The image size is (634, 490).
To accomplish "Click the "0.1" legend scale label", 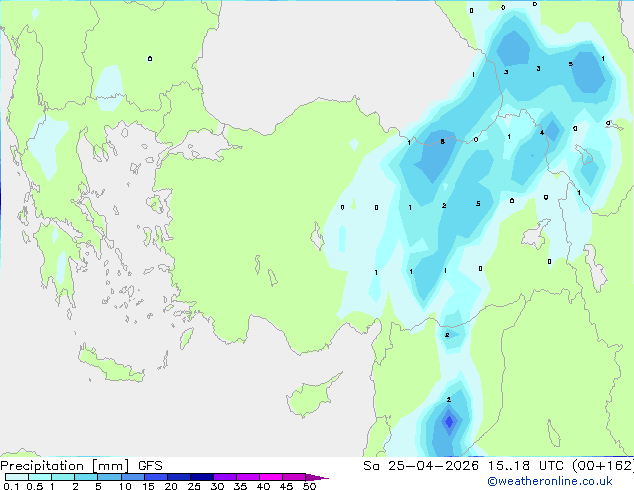I will tap(11, 486).
